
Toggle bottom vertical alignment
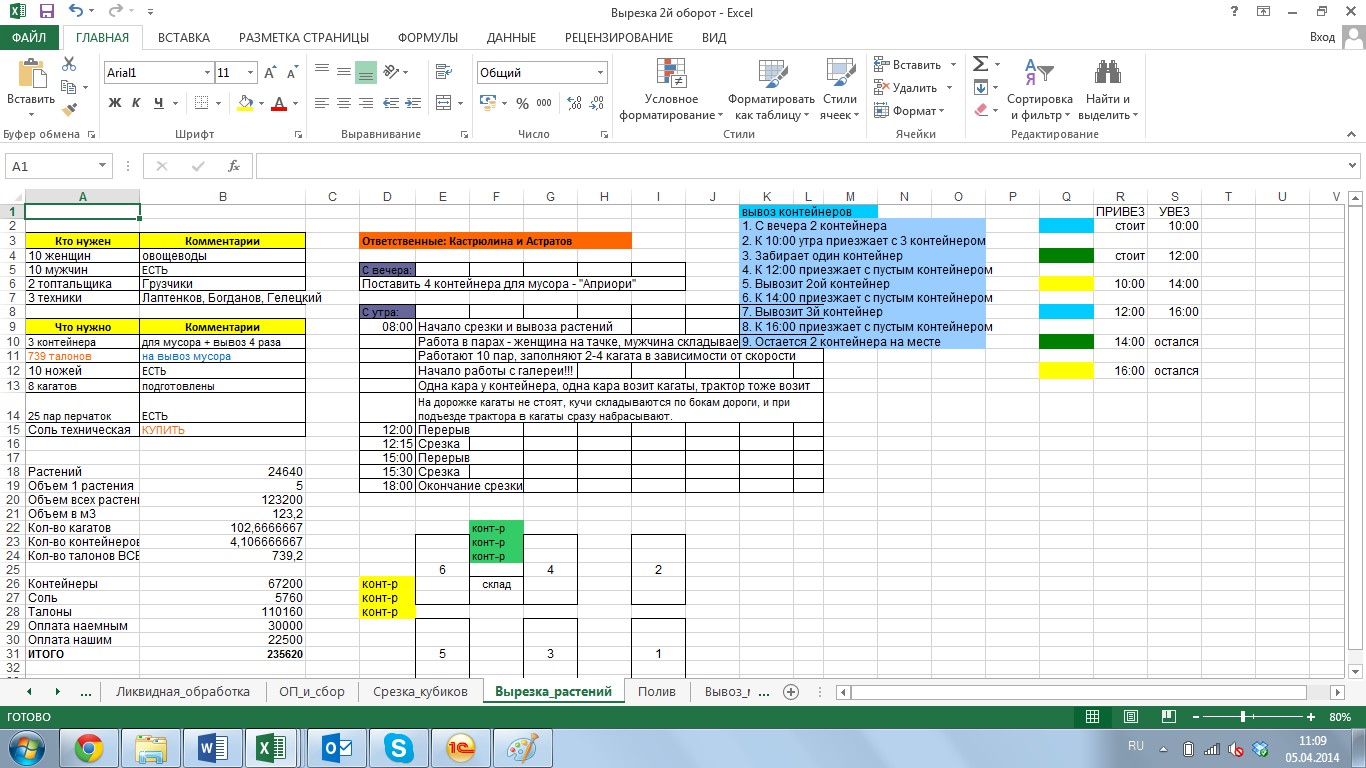click(366, 72)
